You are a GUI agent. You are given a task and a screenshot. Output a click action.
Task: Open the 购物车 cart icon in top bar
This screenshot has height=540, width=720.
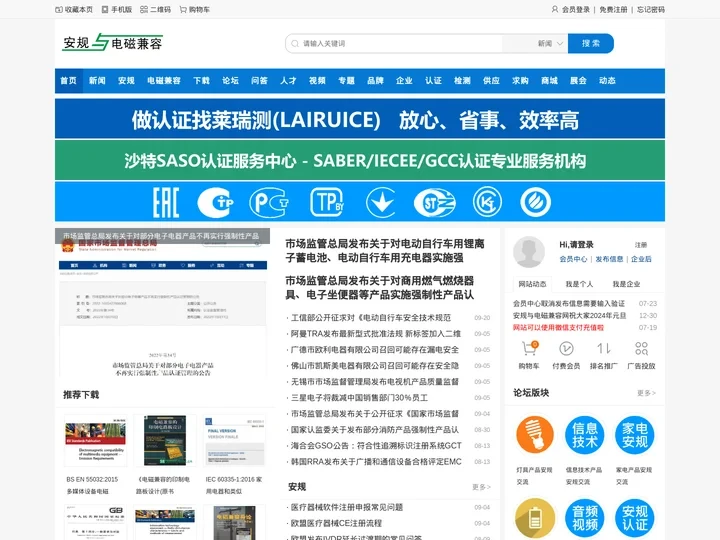tap(183, 10)
